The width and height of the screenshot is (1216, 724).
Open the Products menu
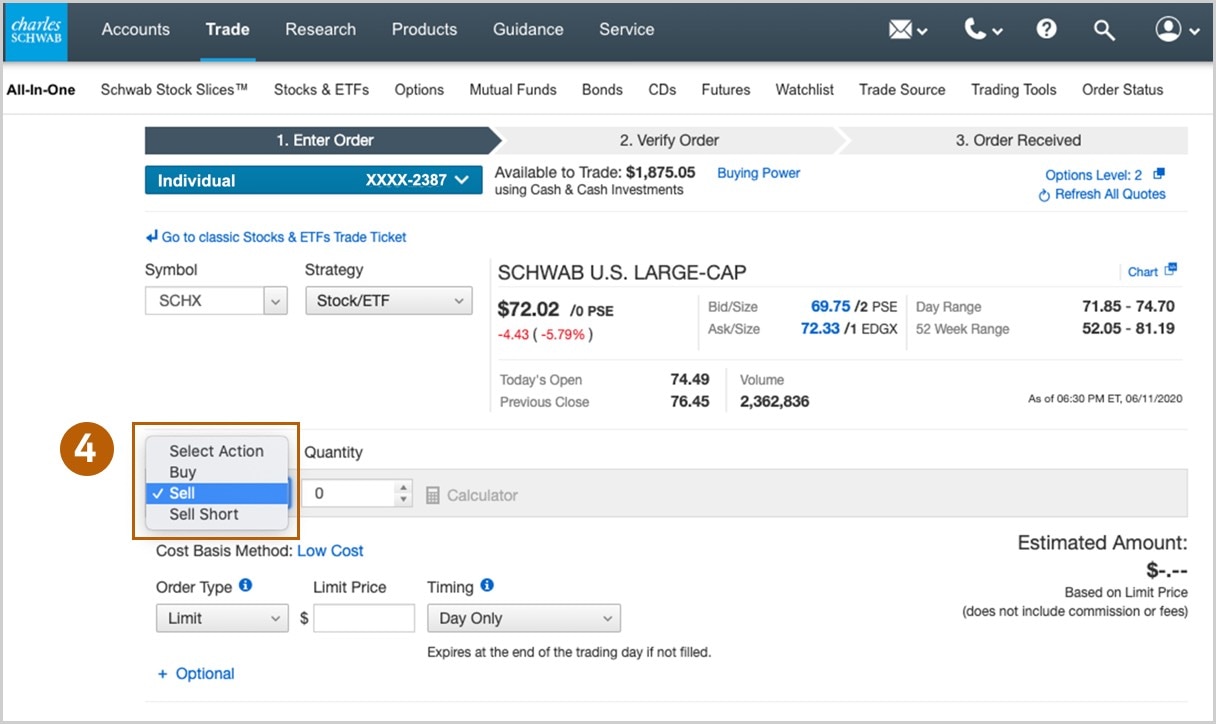point(424,29)
